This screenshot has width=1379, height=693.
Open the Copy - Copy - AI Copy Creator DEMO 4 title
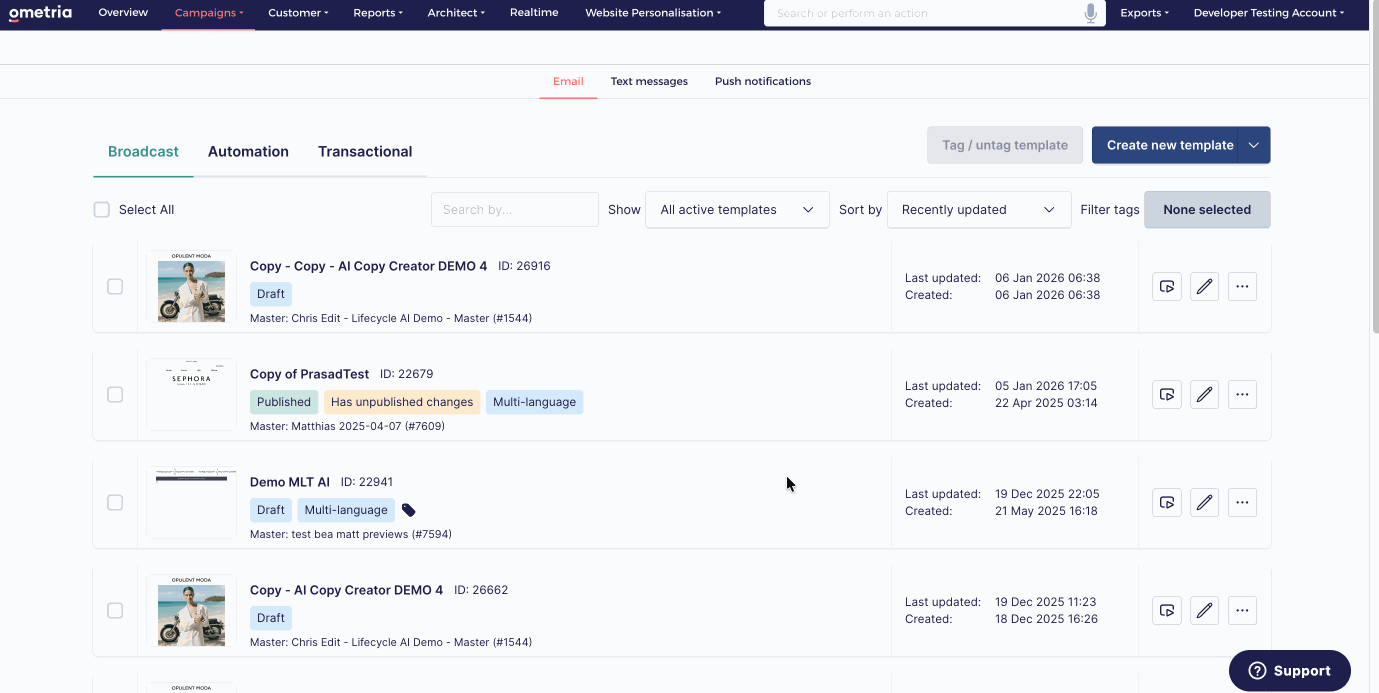coord(368,266)
